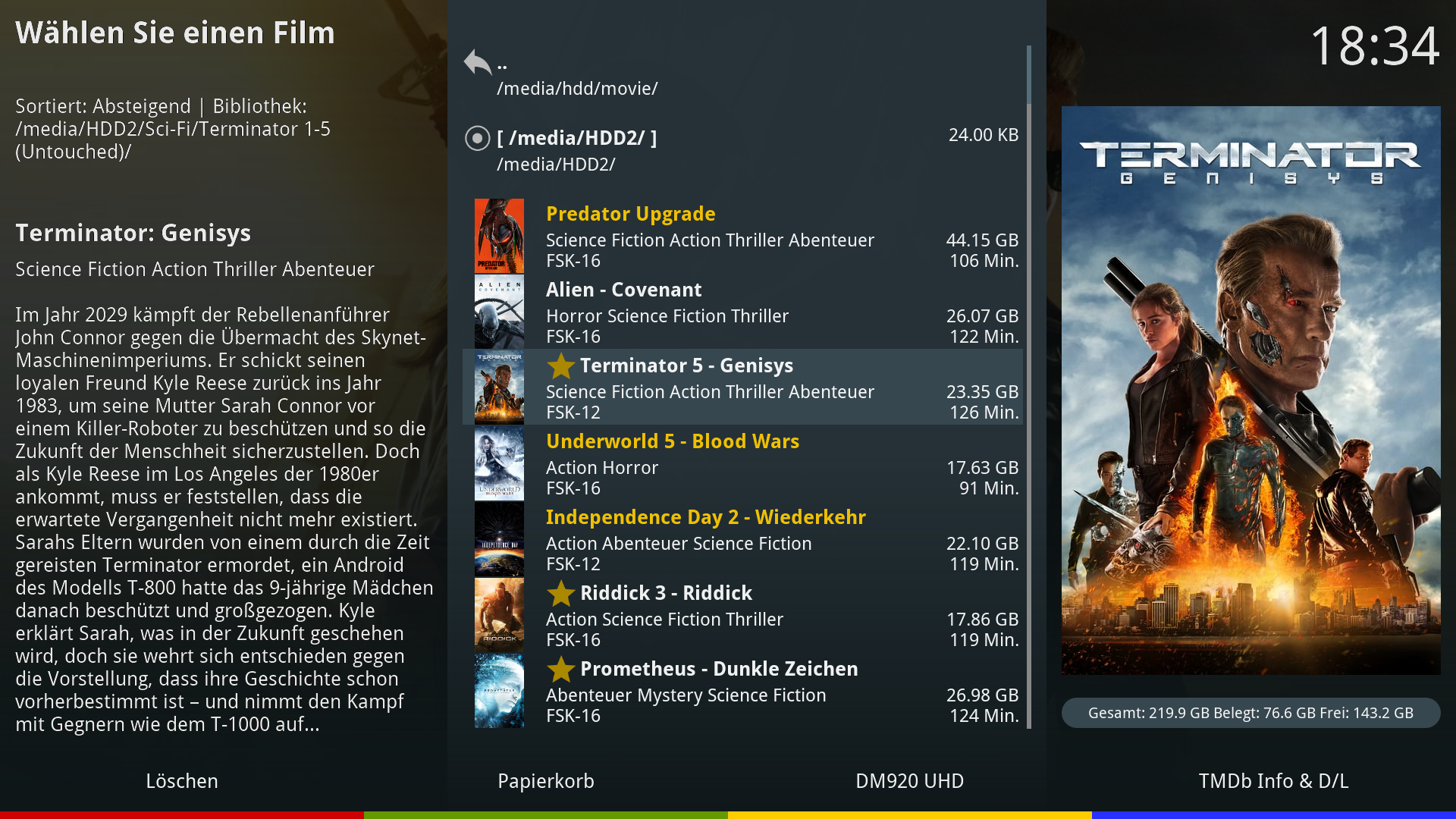Click the Independence Day 2 poster thumbnail
Screen dimensions: 1456x819
499,539
